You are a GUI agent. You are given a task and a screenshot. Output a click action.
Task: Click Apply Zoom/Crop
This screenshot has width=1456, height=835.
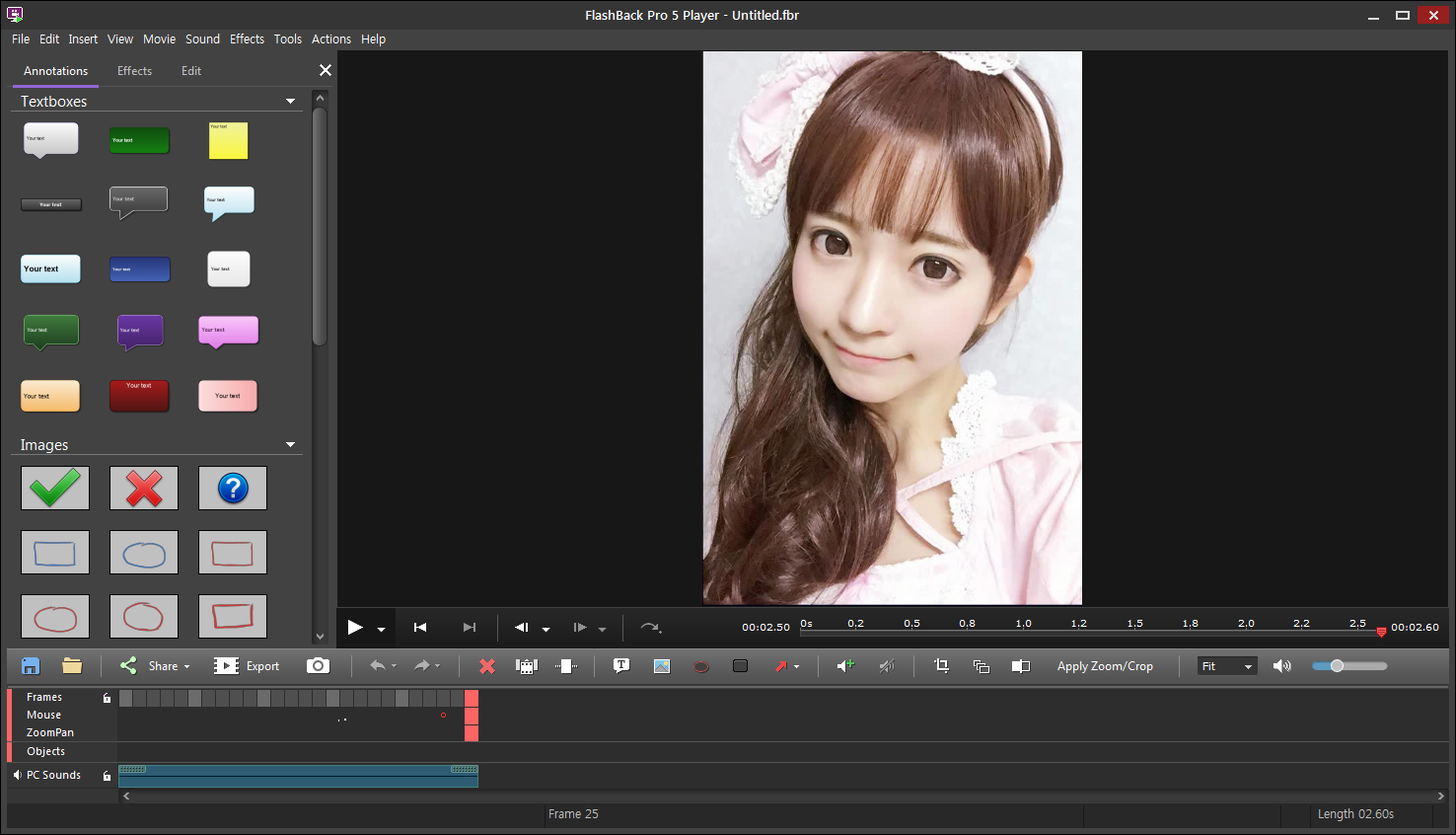[1105, 666]
